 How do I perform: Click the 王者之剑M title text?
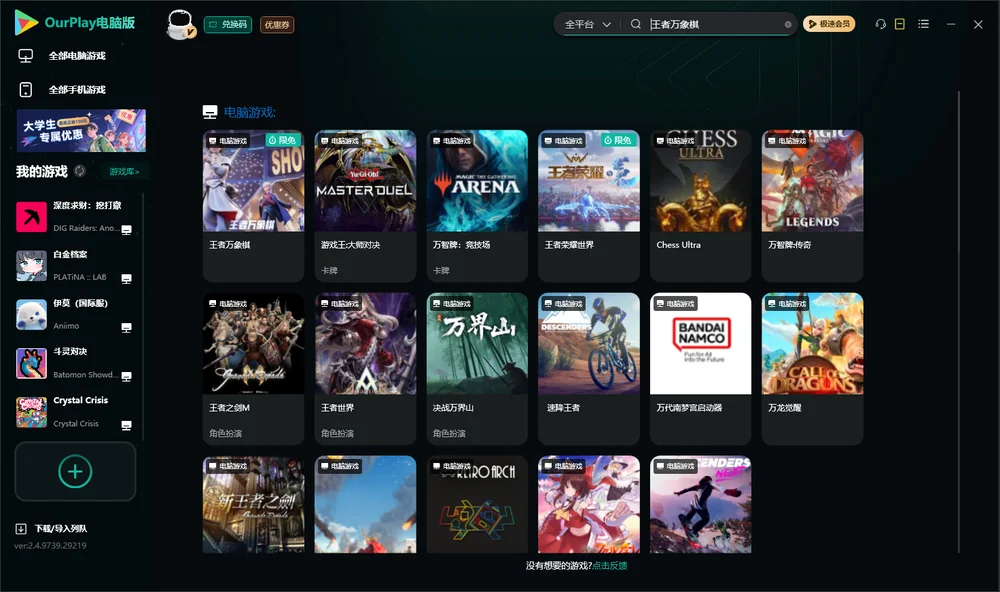coord(230,408)
